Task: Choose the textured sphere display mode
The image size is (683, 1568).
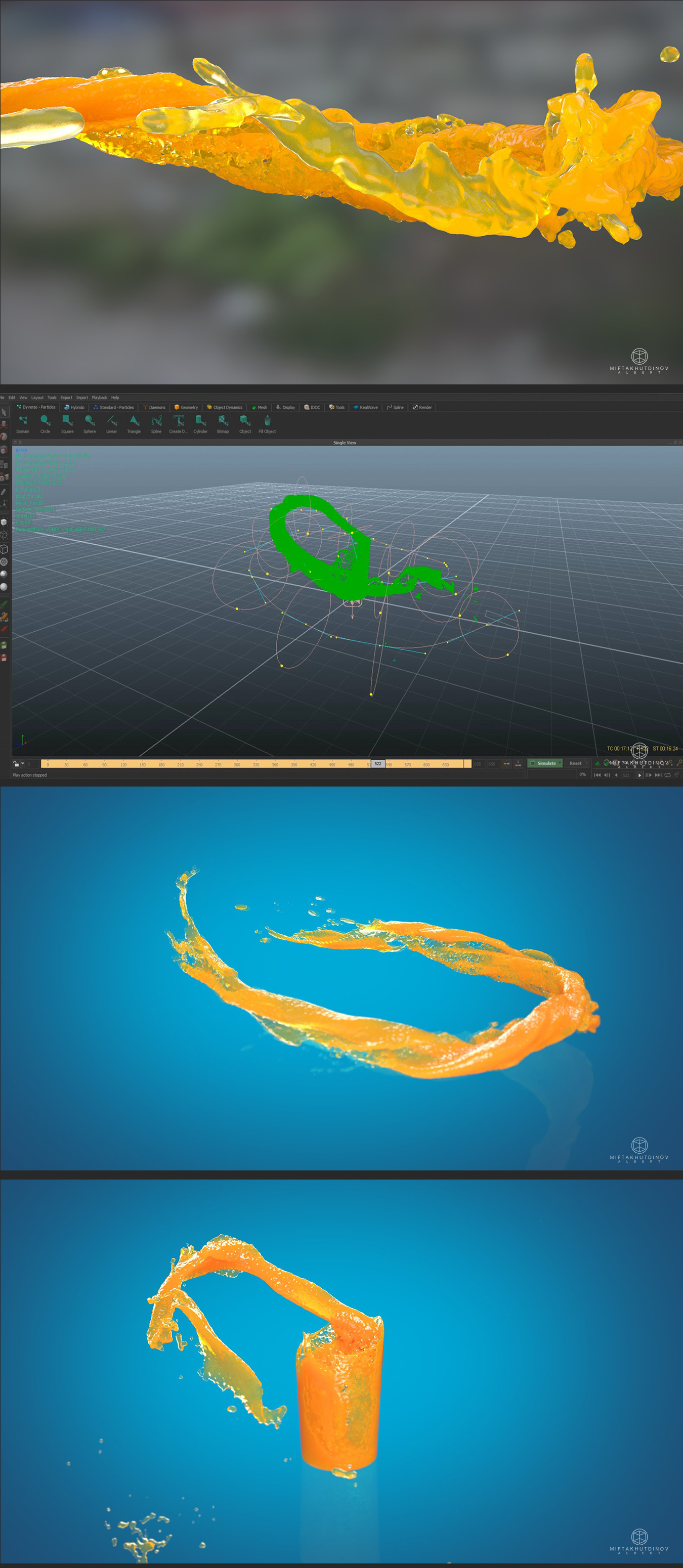Action: [x=4, y=562]
